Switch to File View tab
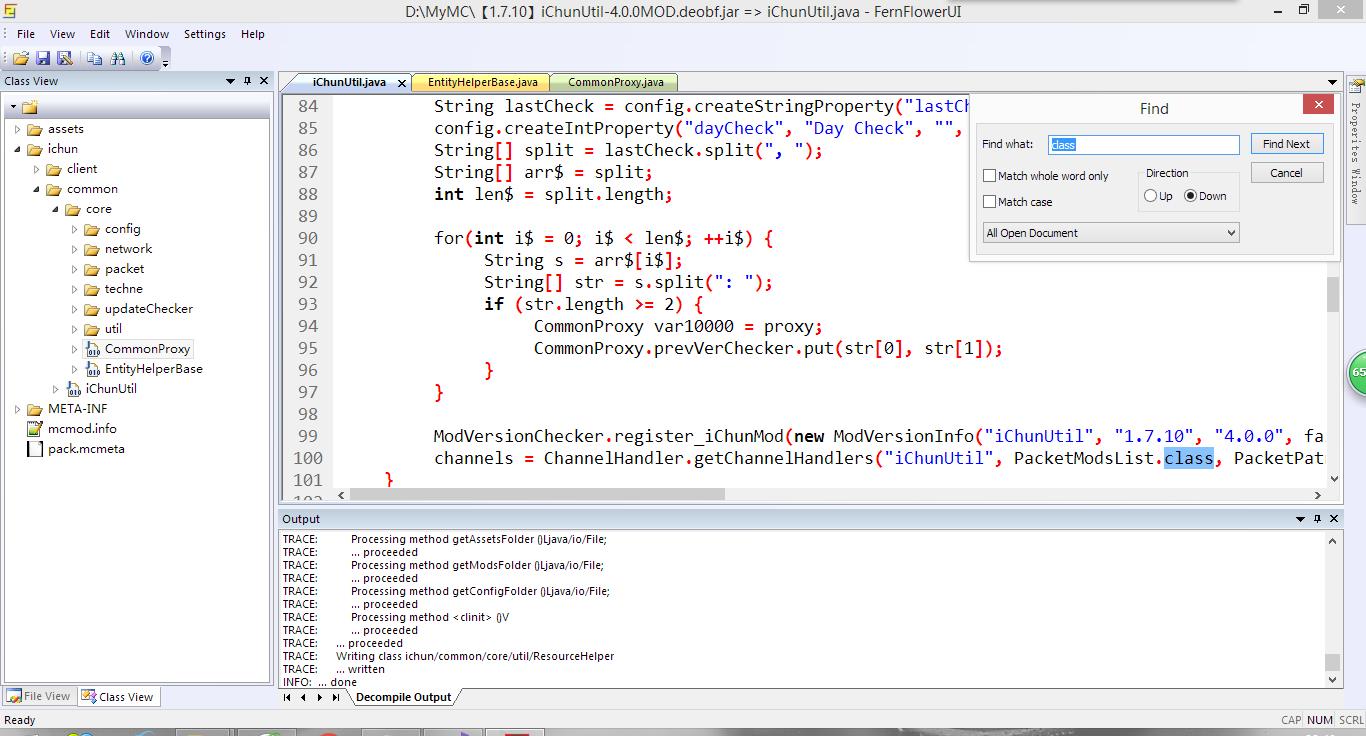This screenshot has width=1366, height=736. (39, 696)
